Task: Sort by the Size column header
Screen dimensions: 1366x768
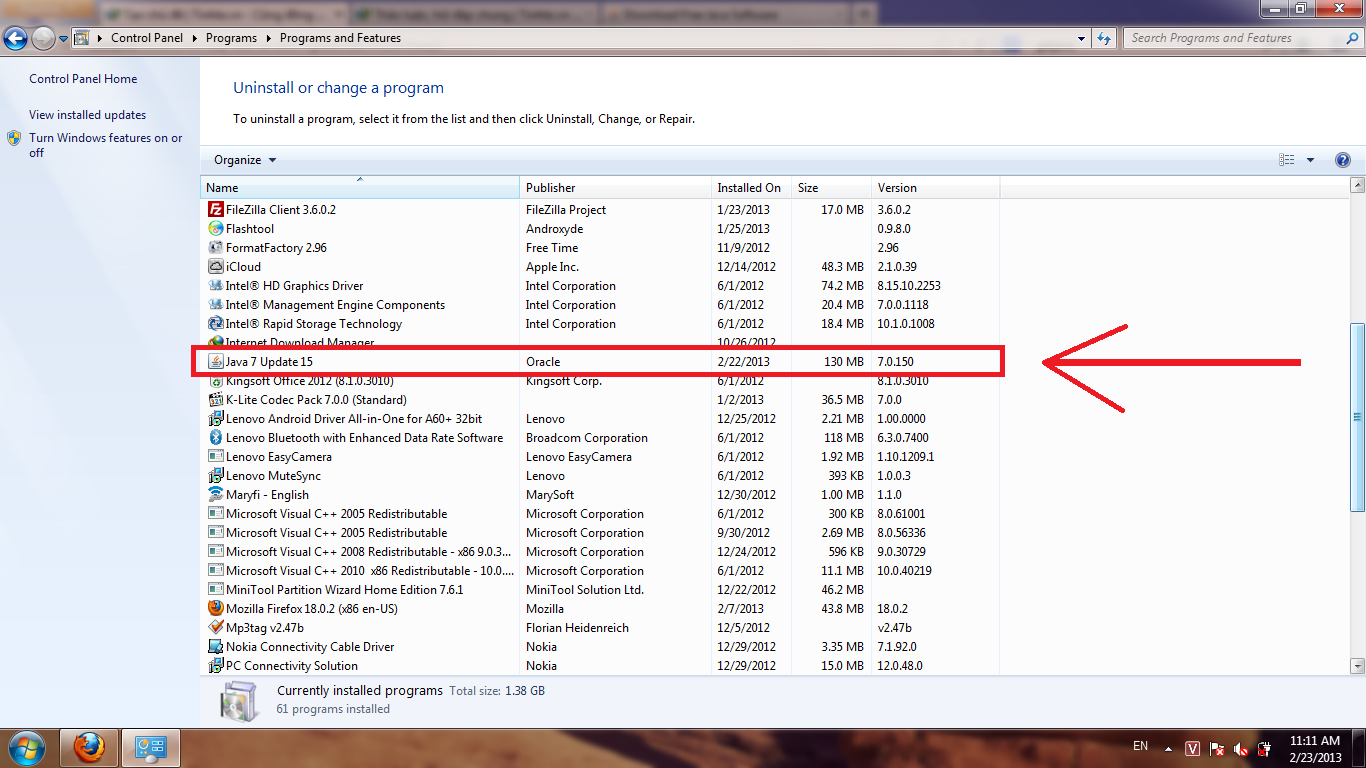Action: click(831, 188)
